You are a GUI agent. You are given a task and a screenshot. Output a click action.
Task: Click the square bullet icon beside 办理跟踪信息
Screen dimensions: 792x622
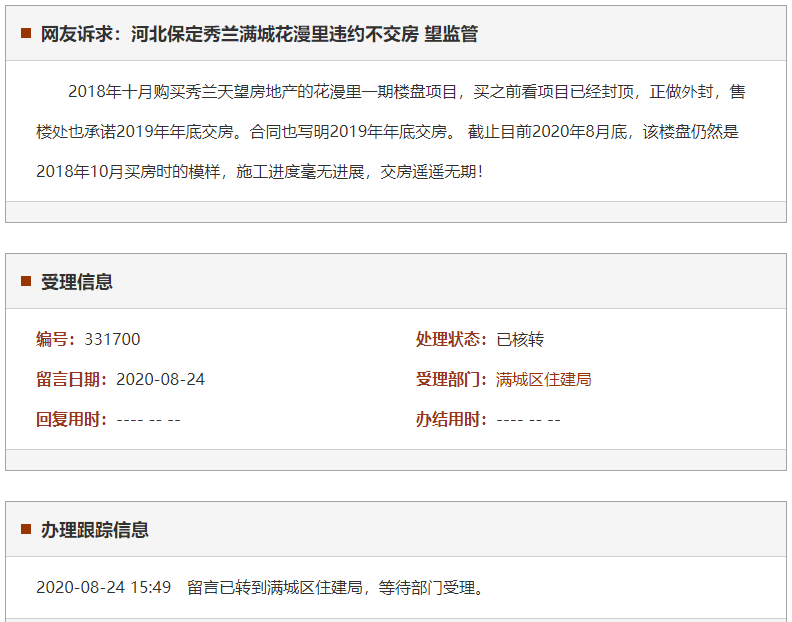coord(26,530)
